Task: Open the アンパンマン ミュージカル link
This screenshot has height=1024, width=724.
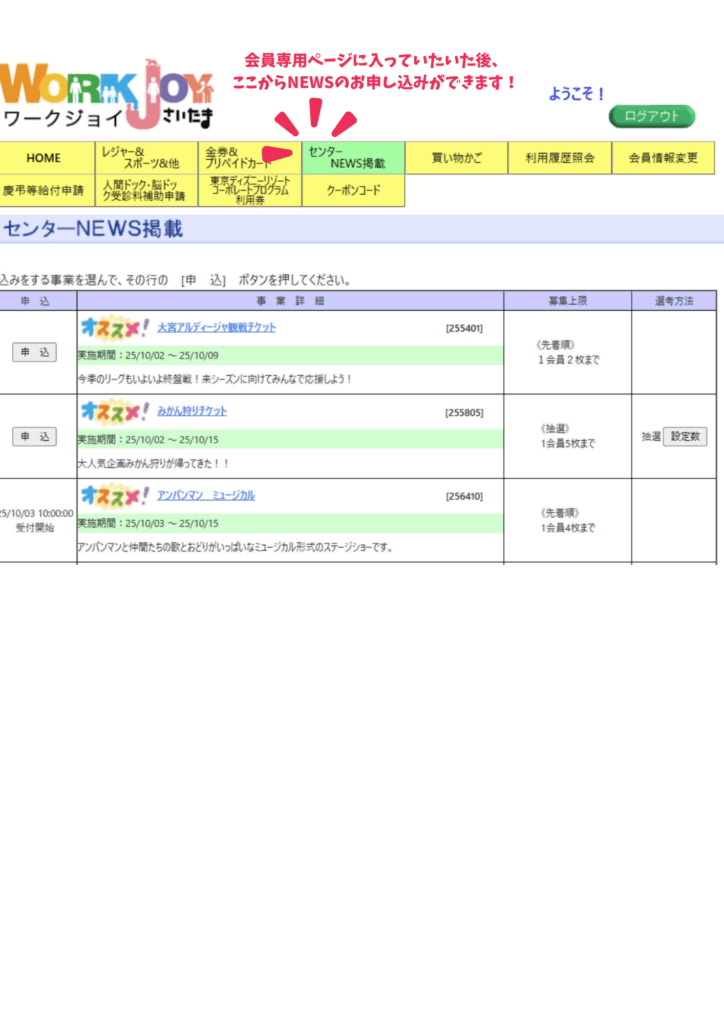Action: click(206, 495)
